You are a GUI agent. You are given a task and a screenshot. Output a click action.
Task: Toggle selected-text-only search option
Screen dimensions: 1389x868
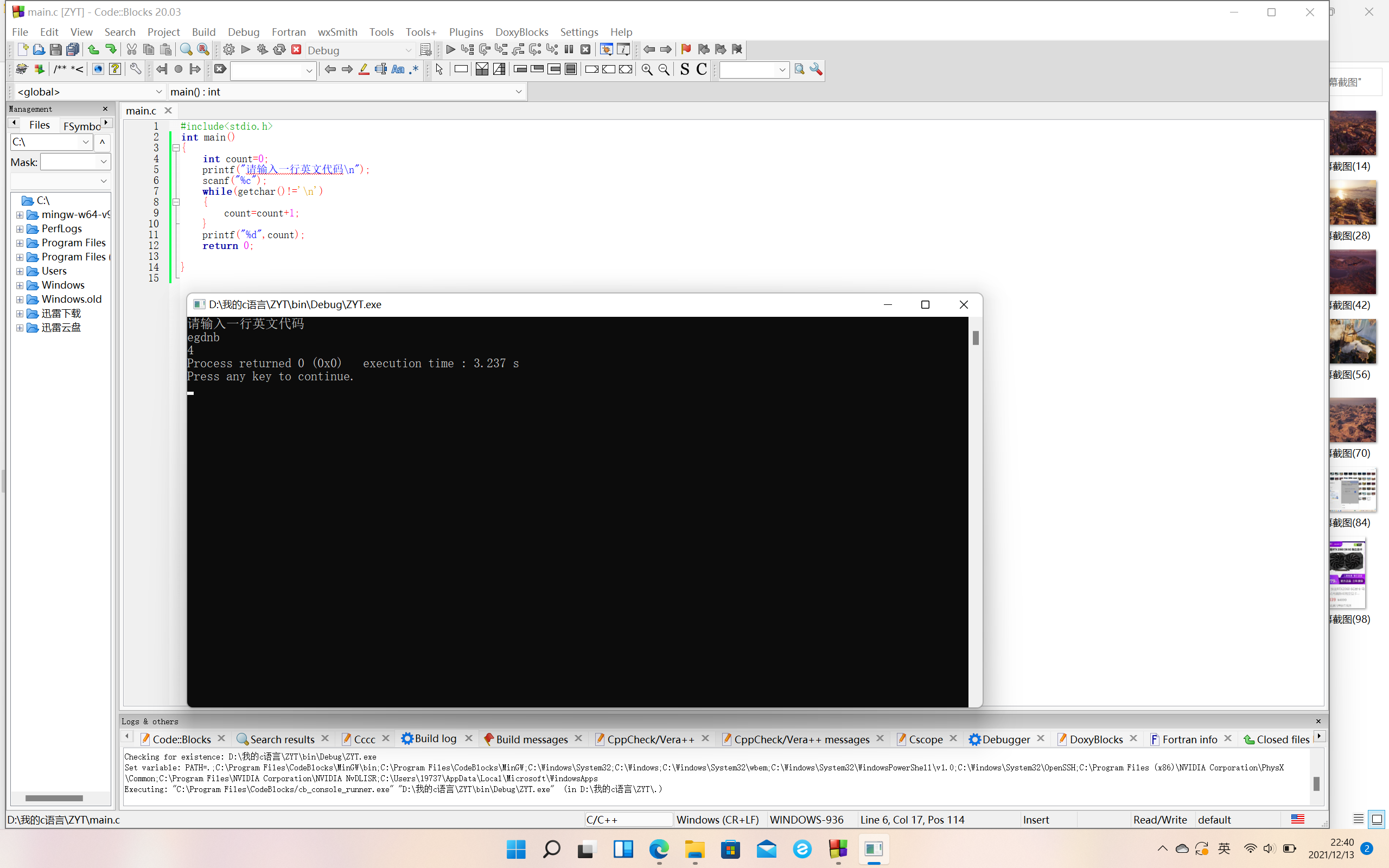pyautogui.click(x=380, y=69)
